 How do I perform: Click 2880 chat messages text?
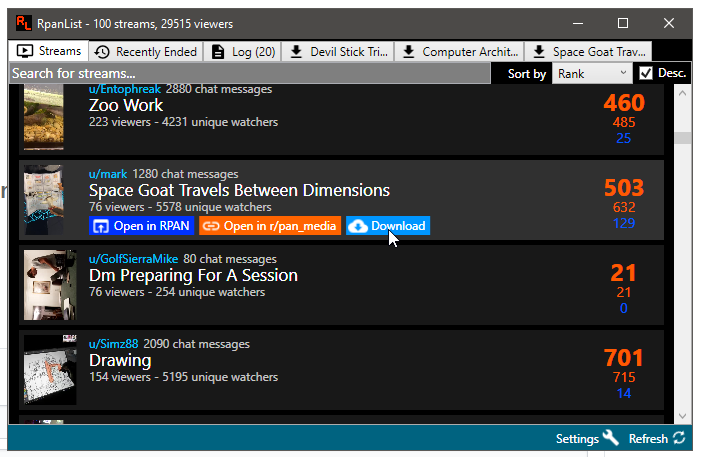click(x=219, y=89)
